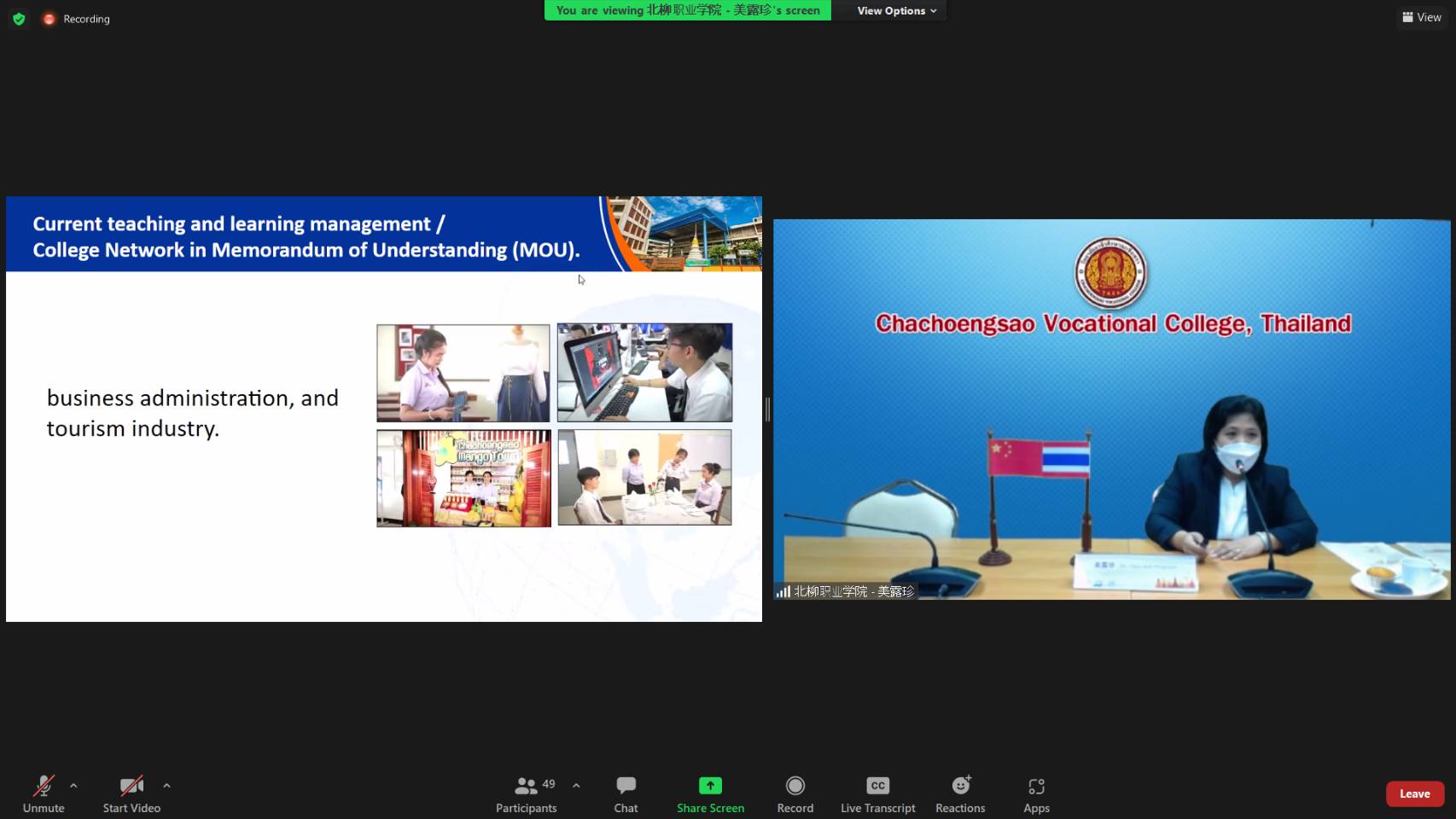Enable Live Transcript captions
Viewport: 1456px width, 819px height.
pos(877,793)
